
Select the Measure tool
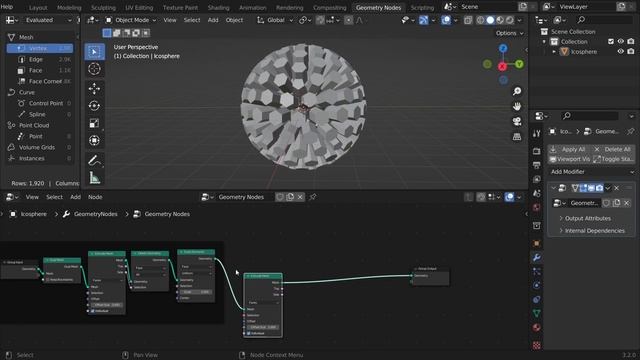(x=94, y=178)
